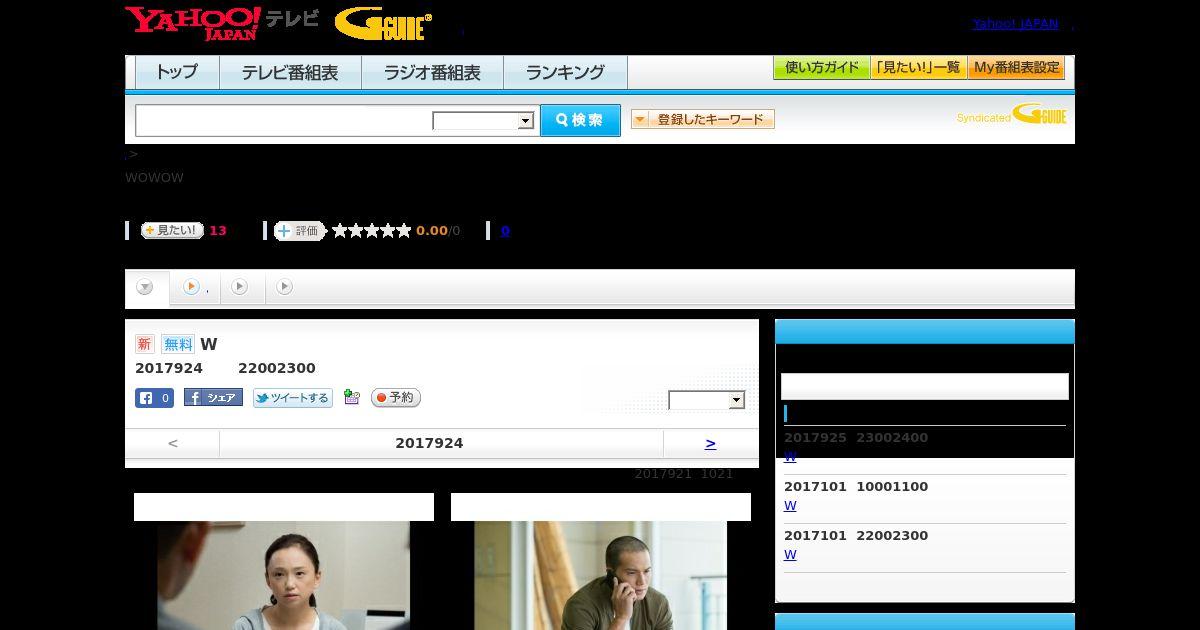Click the calendar add icon
Image resolution: width=1200 pixels, height=630 pixels.
click(x=352, y=397)
